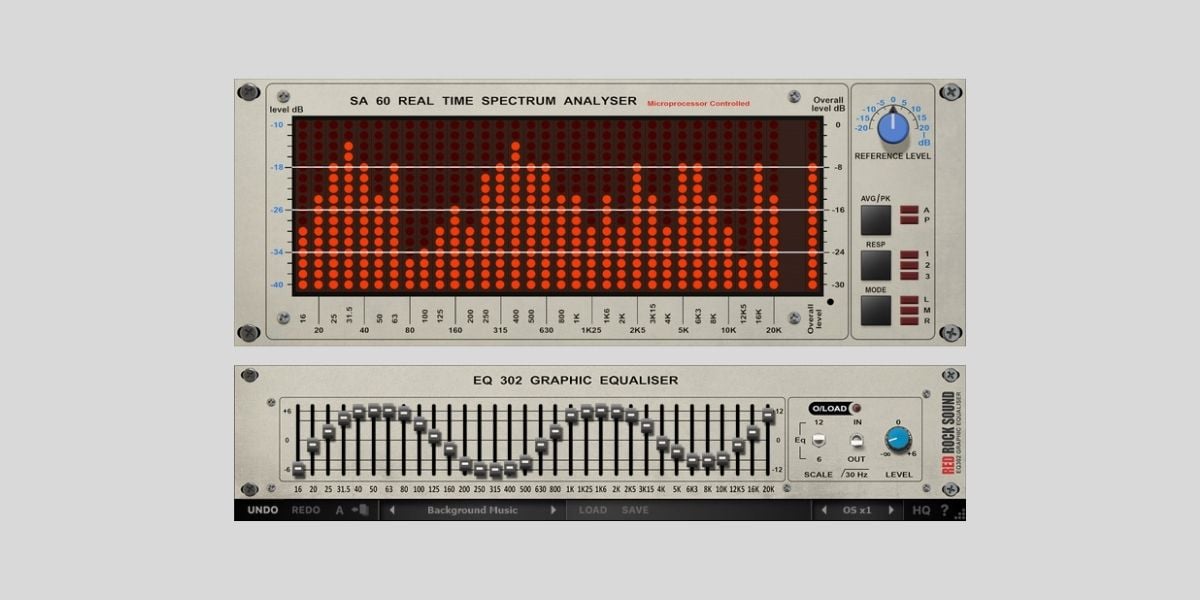Grab the 25 band fader on EQ 302
1200x600 pixels.
coord(328,432)
